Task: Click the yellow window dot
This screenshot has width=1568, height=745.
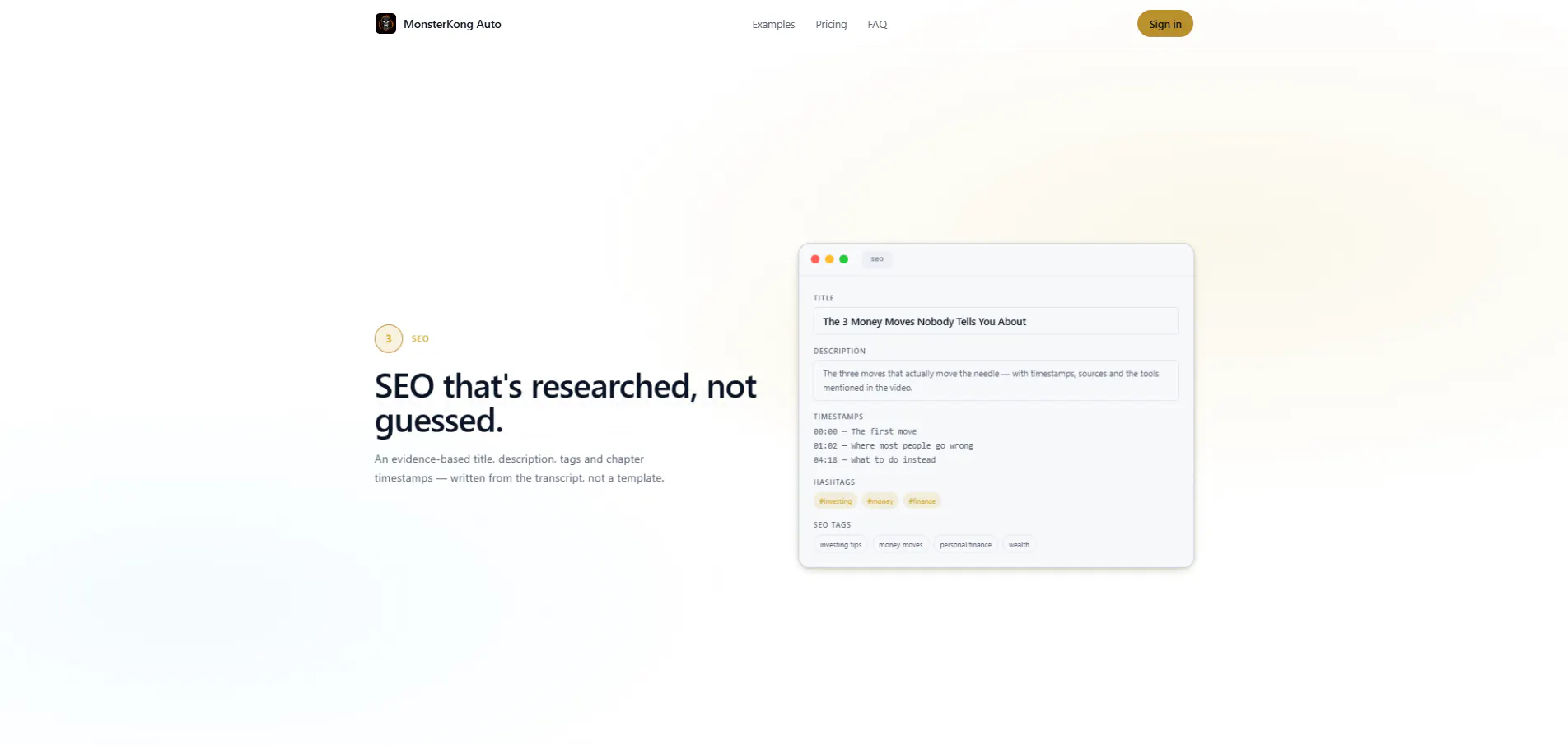Action: click(829, 259)
